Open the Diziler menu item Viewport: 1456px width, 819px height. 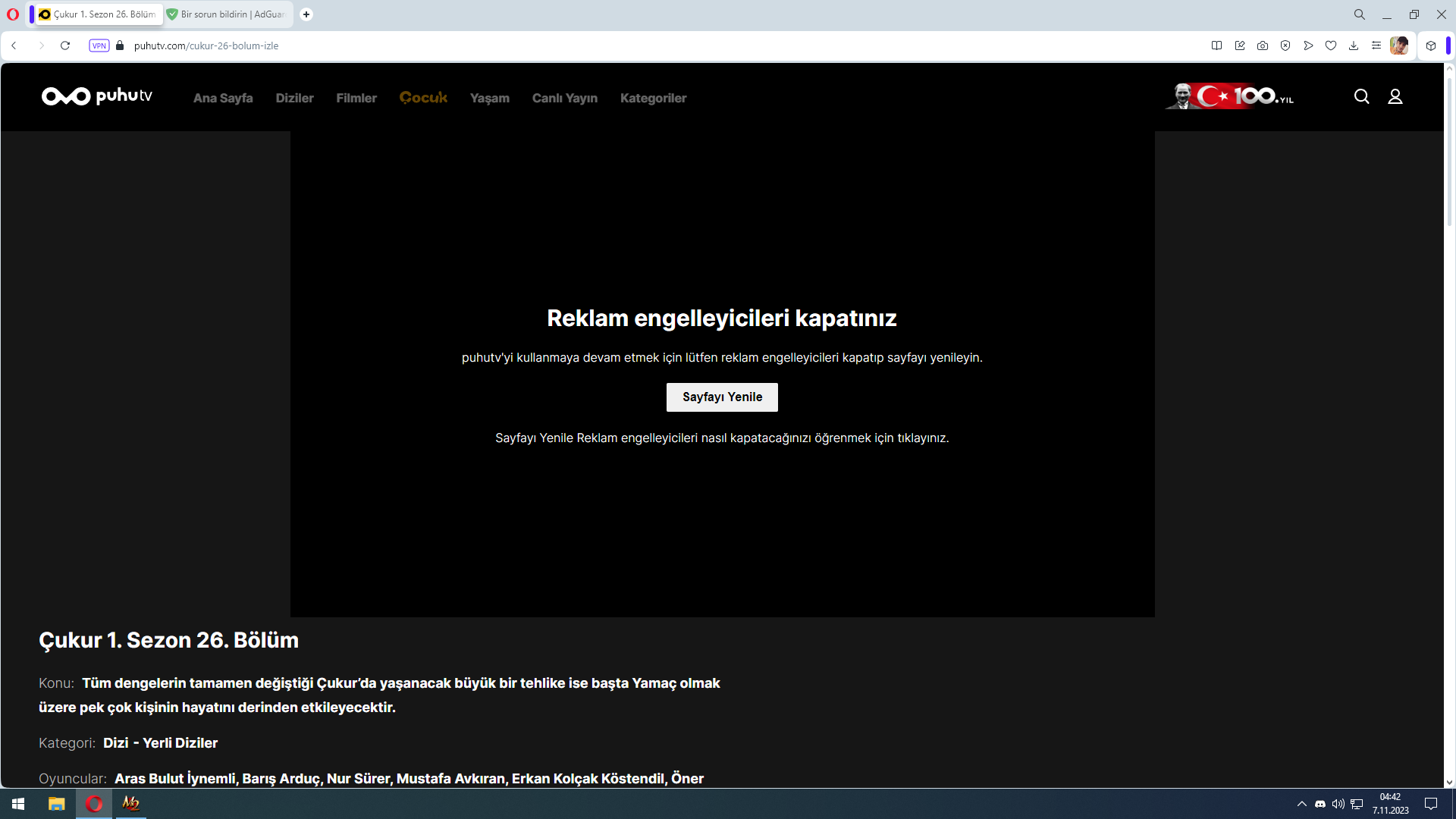[294, 98]
